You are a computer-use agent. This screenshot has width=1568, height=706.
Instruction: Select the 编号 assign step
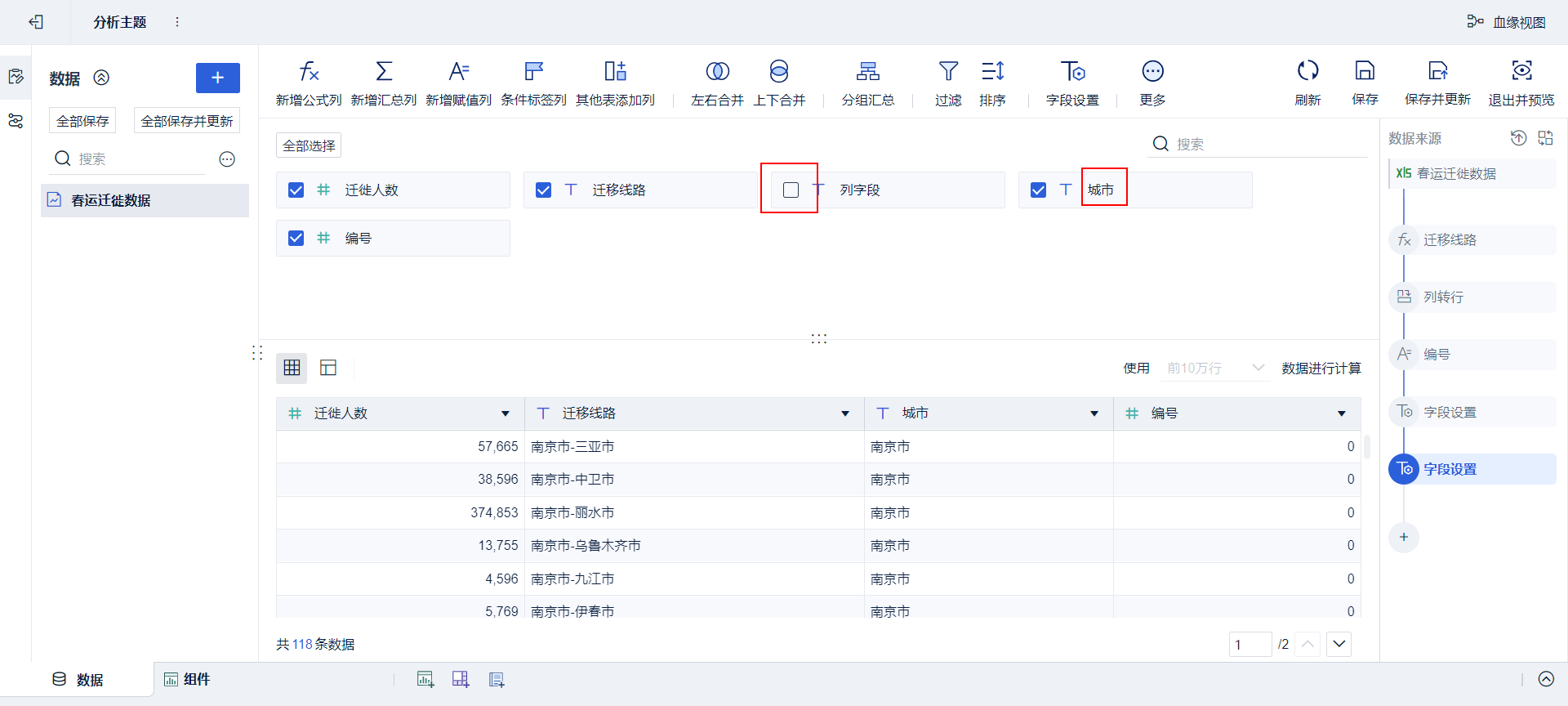(x=1472, y=355)
